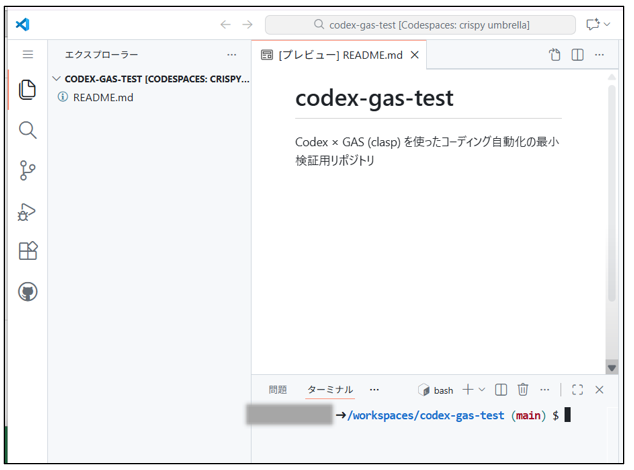
Task: Click the preview vertical scrollbar
Action: tap(612, 193)
